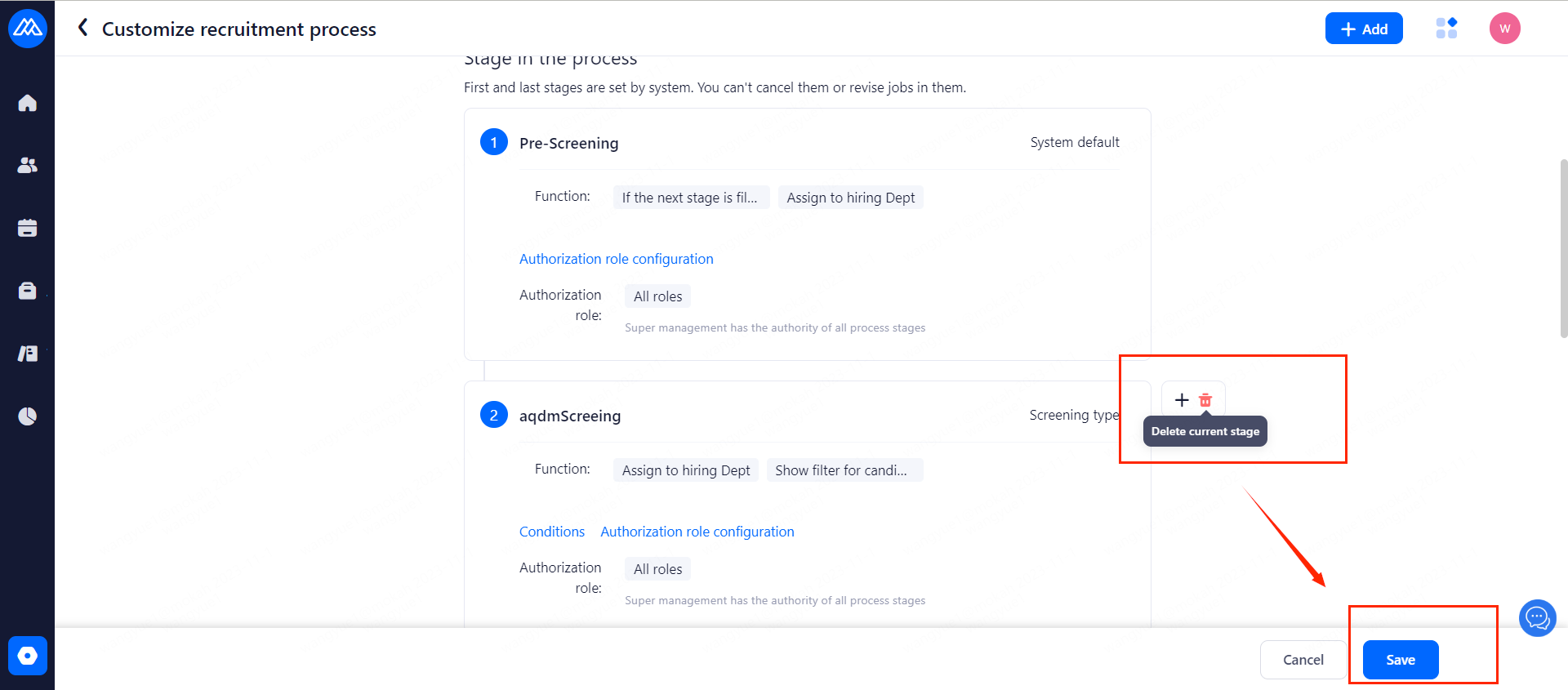Delete the current stage with the trash icon

[x=1205, y=400]
